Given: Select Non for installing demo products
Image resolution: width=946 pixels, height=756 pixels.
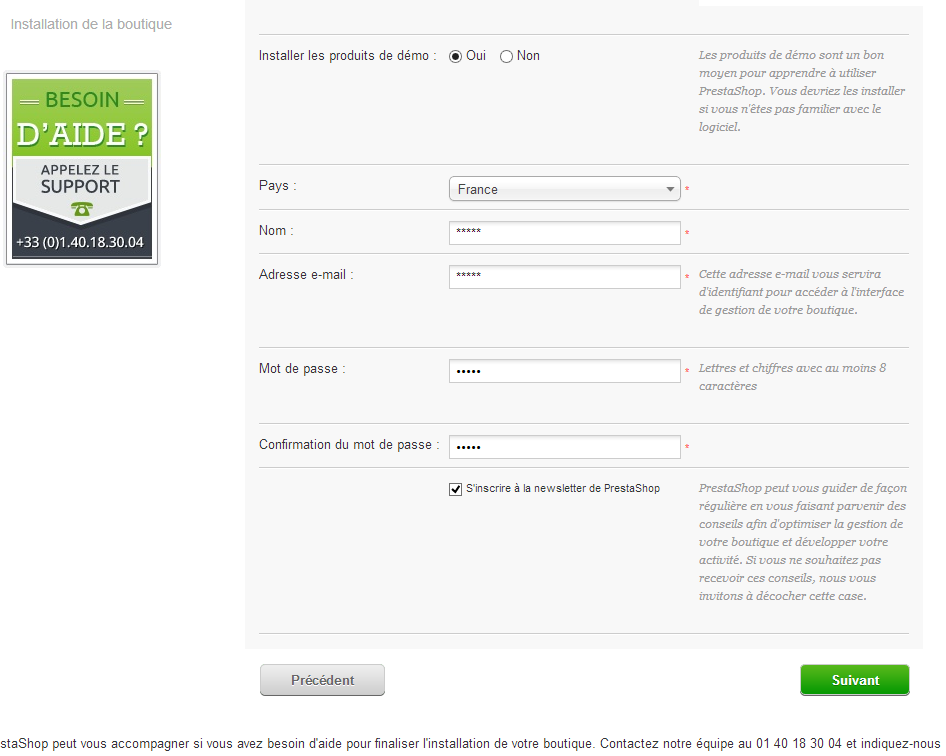Looking at the screenshot, I should (506, 56).
